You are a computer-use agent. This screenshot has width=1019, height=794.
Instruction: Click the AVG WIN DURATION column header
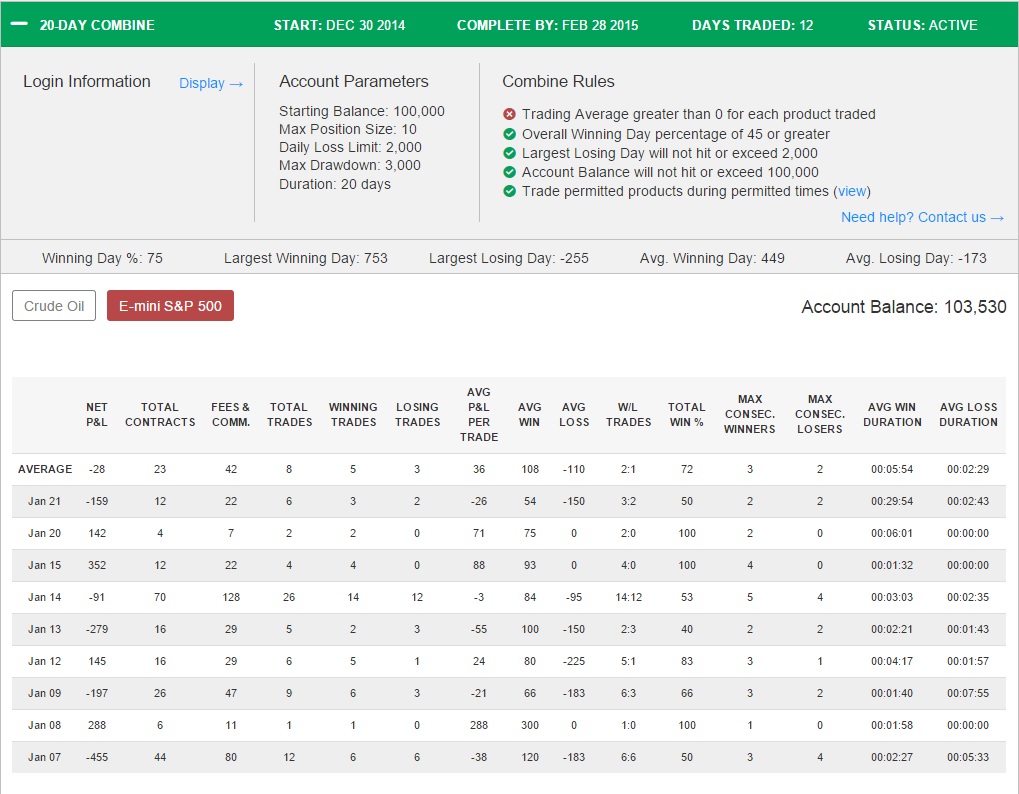click(892, 415)
